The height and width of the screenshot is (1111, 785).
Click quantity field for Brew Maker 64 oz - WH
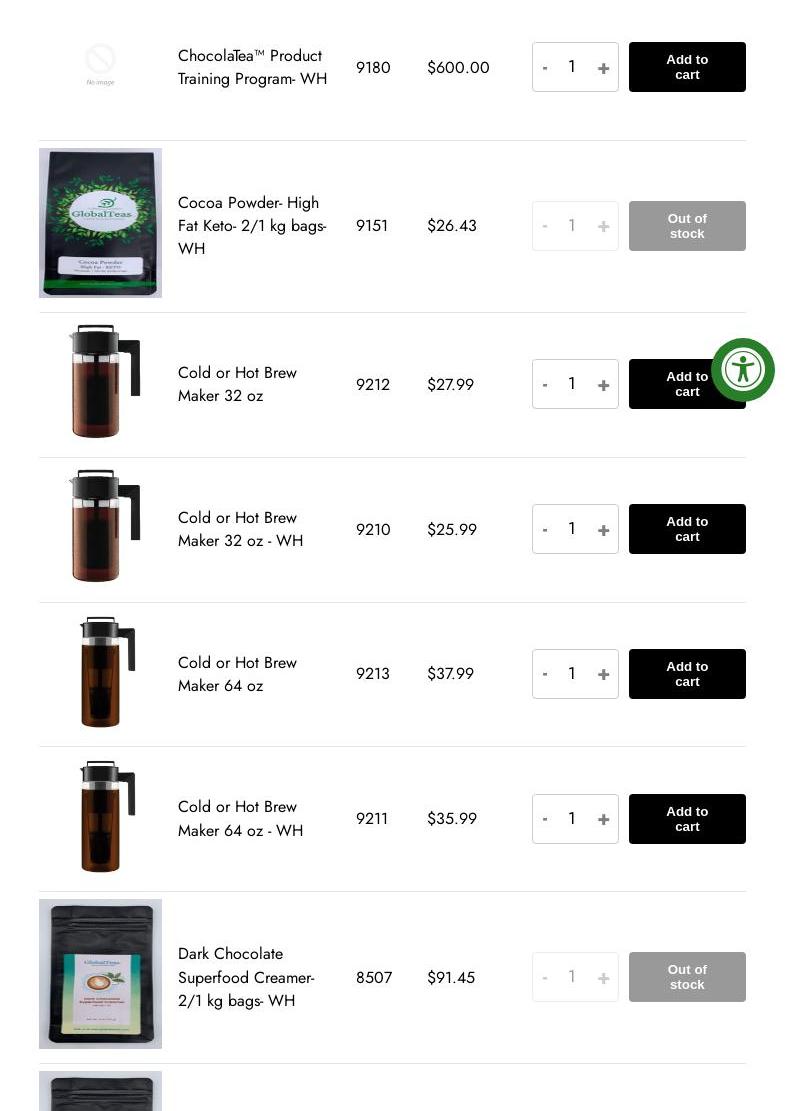point(572,818)
